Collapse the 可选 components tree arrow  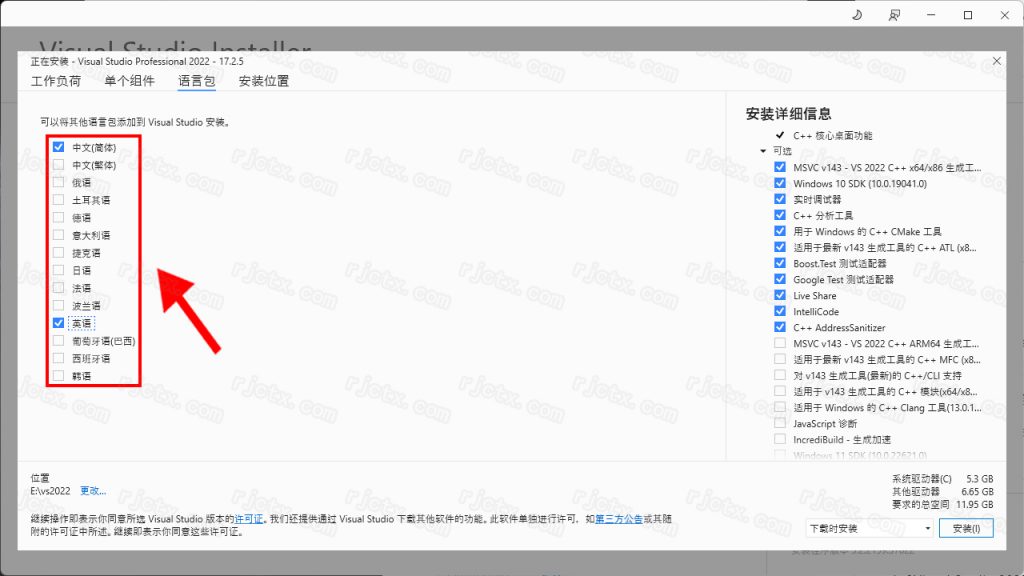coord(763,151)
